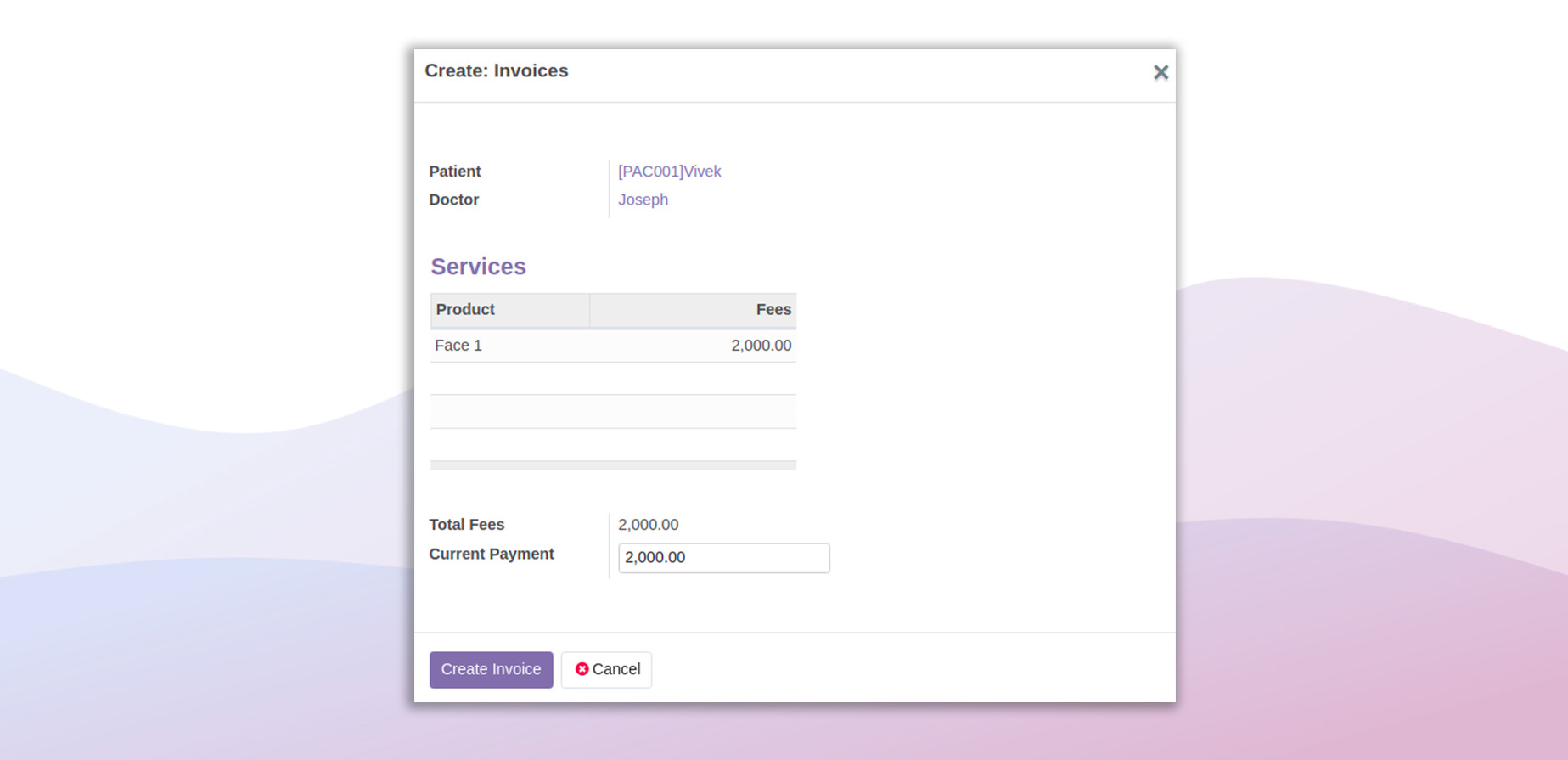Click the Current Payment input field
Viewport: 1568px width, 760px height.
(x=723, y=558)
